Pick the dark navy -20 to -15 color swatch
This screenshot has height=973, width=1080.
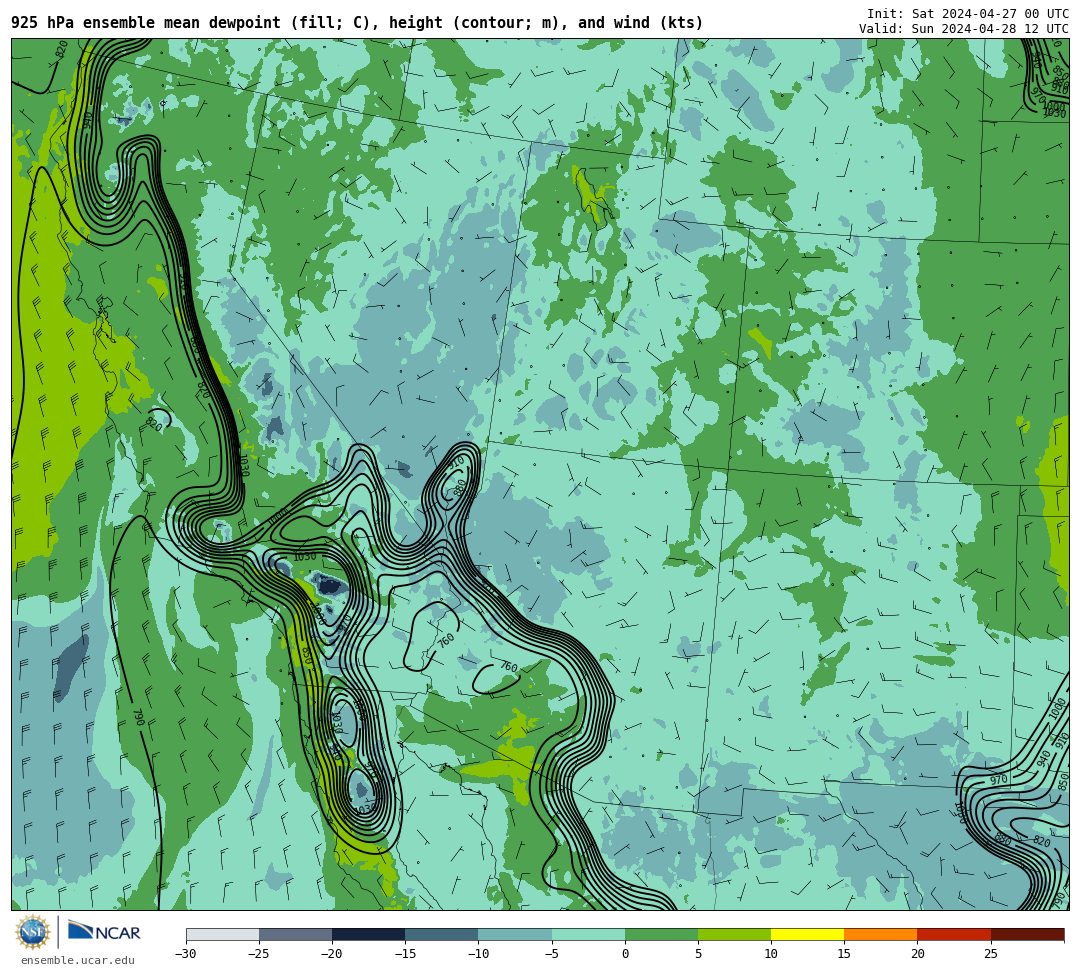coord(368,934)
